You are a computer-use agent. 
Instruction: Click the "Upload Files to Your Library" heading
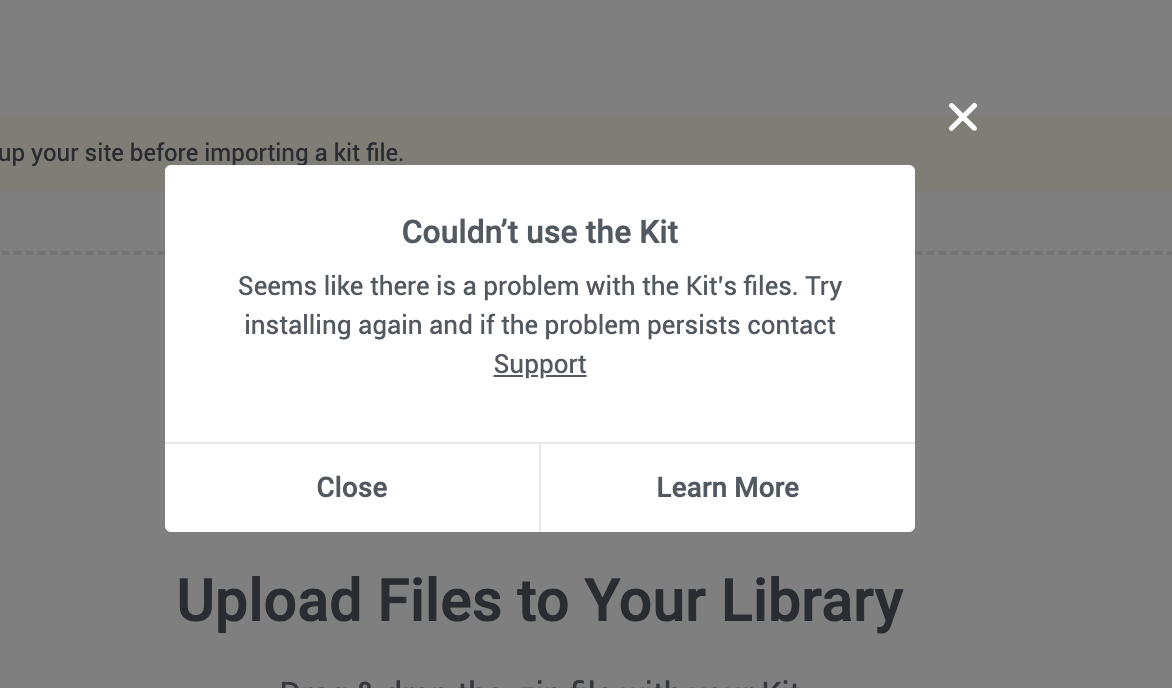coord(540,600)
